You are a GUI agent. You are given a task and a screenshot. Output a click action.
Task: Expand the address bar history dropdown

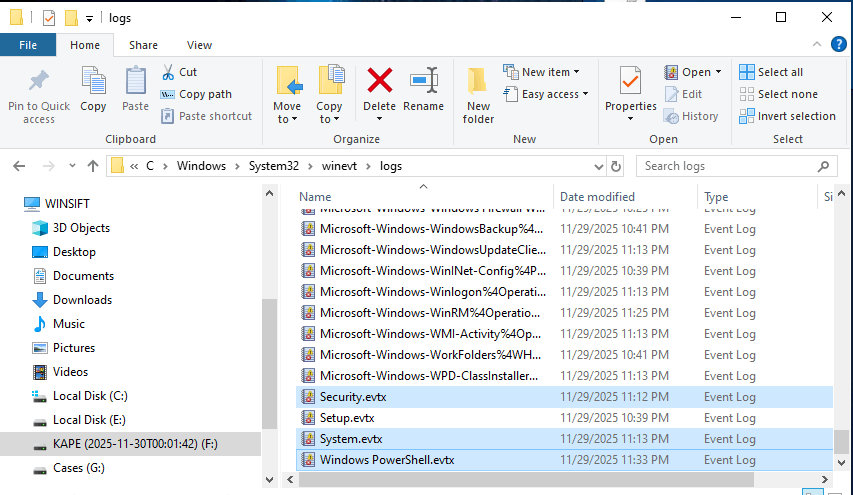[599, 166]
